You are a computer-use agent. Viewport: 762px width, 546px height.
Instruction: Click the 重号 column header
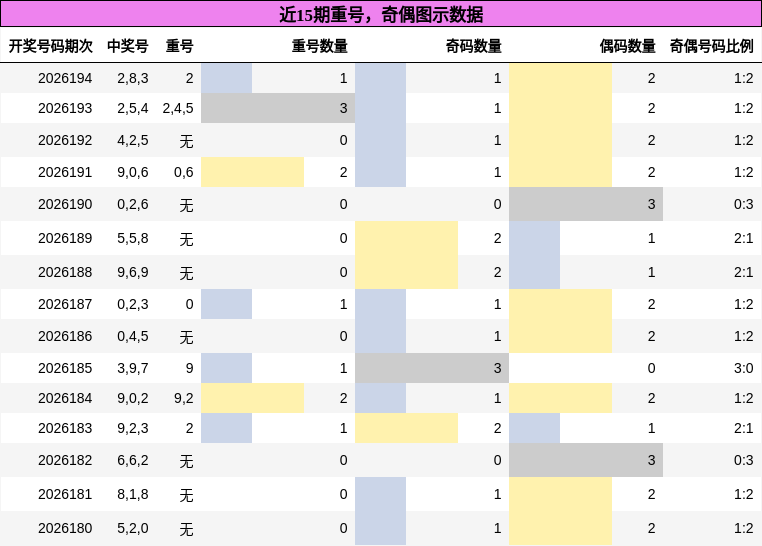click(x=180, y=46)
